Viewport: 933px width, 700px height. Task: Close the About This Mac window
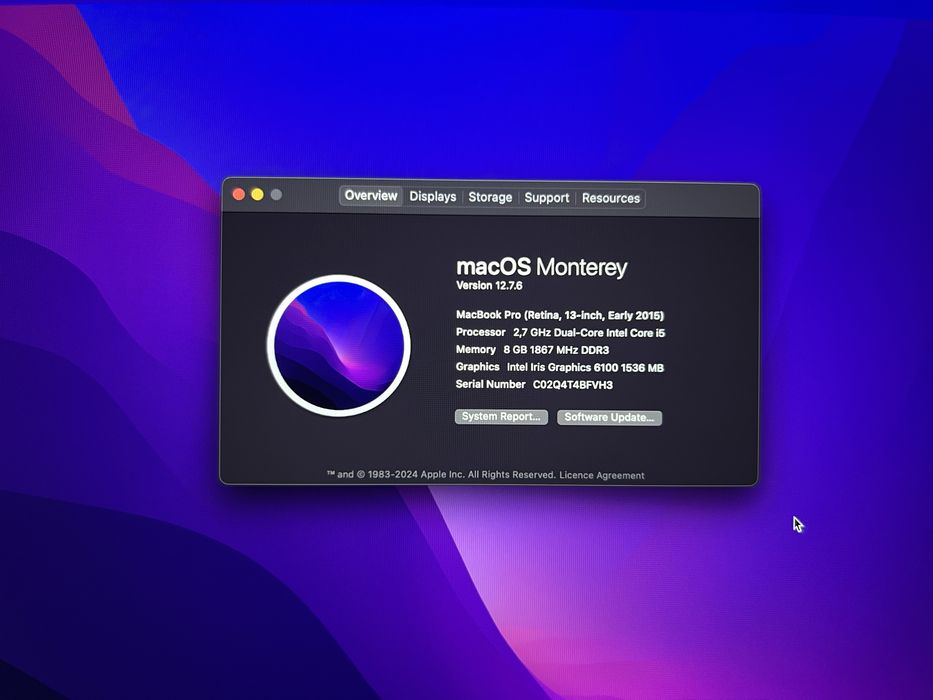point(239,194)
